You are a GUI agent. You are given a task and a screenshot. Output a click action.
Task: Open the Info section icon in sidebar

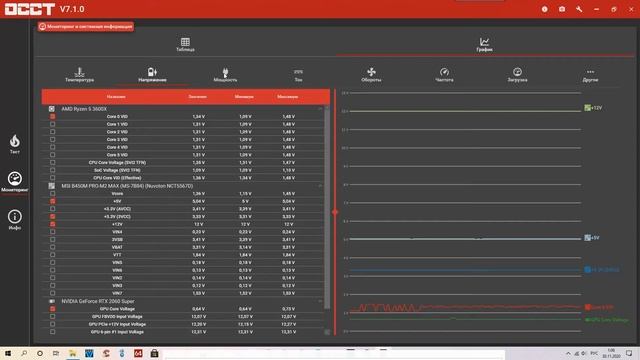15,217
